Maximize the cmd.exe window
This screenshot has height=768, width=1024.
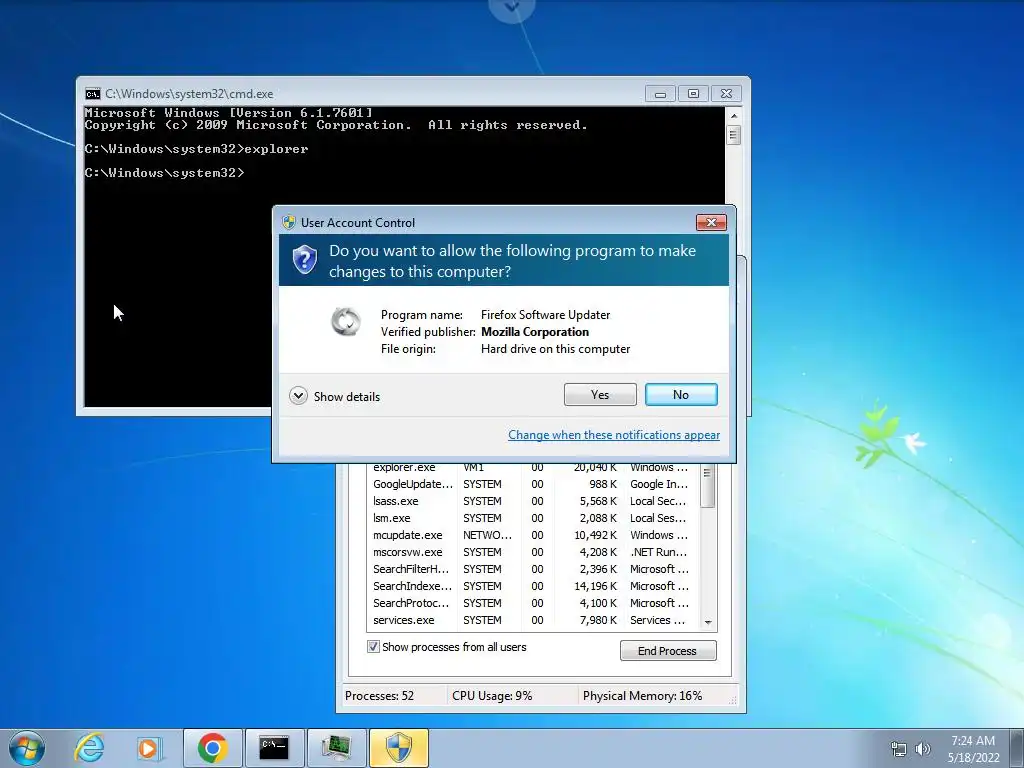click(694, 94)
